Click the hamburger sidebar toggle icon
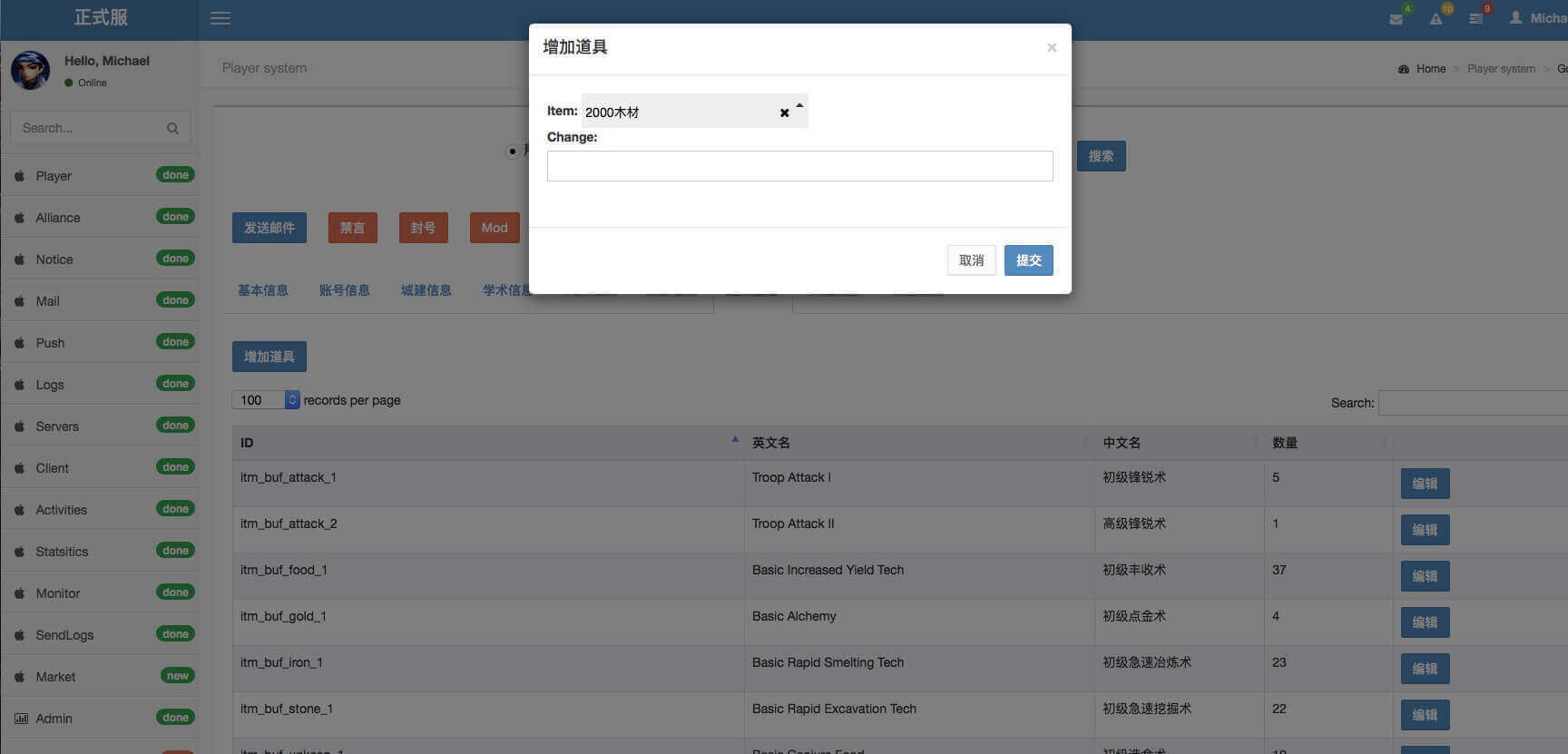The width and height of the screenshot is (1568, 754). tap(220, 18)
